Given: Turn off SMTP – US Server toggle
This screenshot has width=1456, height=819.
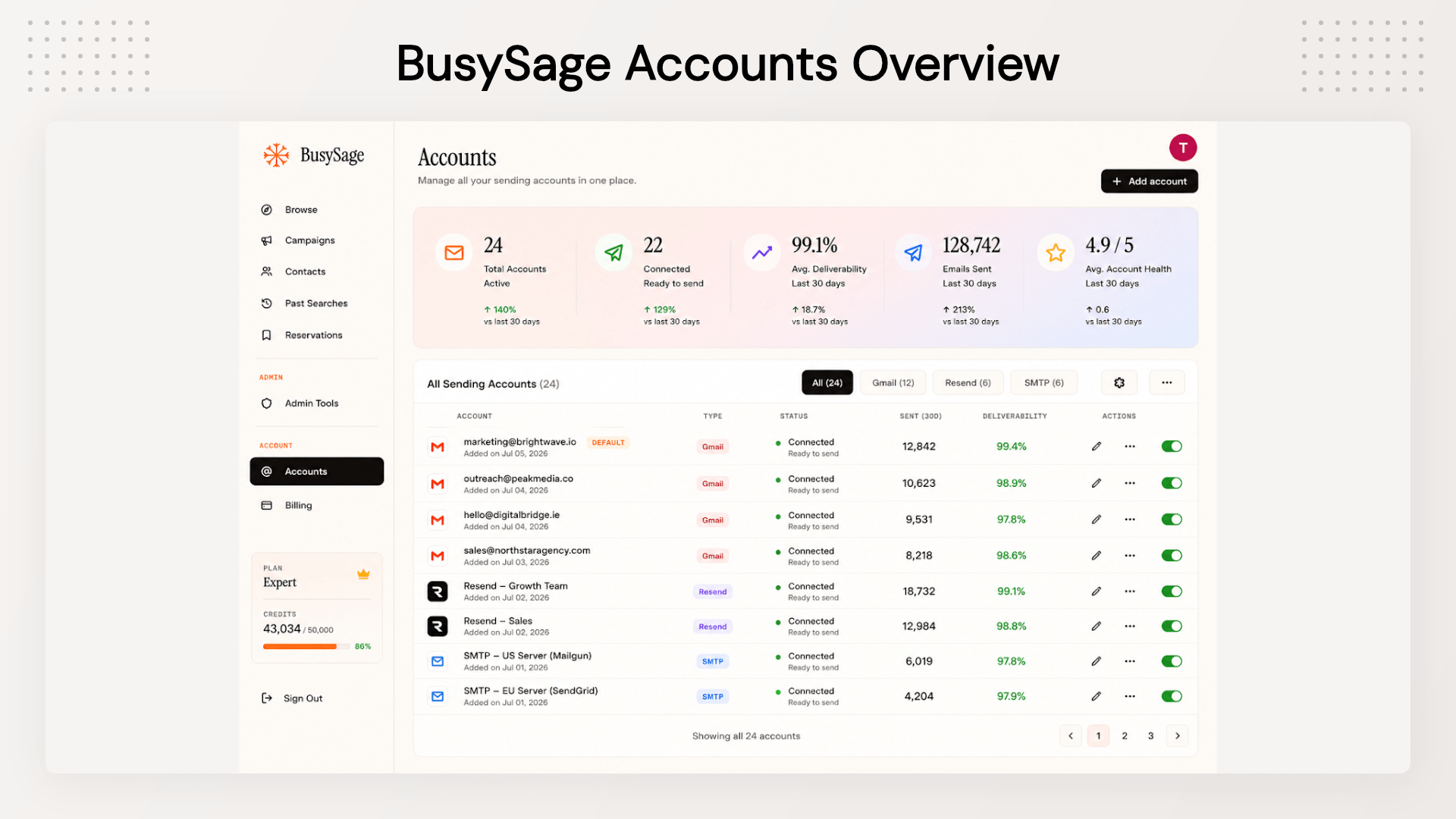Looking at the screenshot, I should 1172,661.
